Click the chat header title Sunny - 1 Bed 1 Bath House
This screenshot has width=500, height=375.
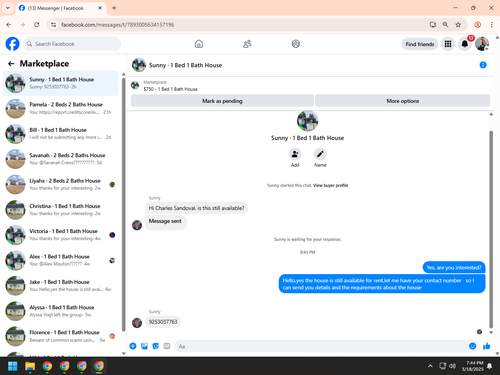tap(185, 65)
